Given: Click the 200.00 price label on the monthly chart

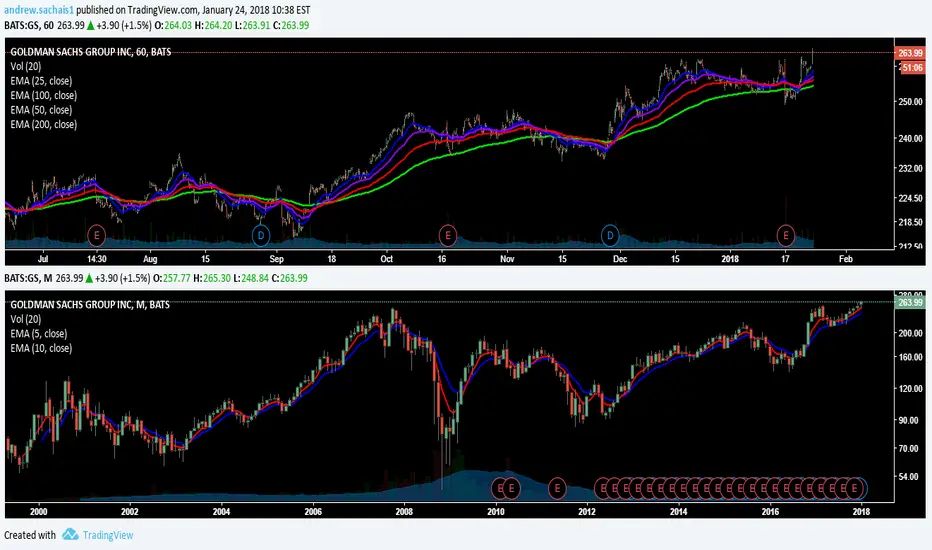Looking at the screenshot, I should pyautogui.click(x=910, y=333).
